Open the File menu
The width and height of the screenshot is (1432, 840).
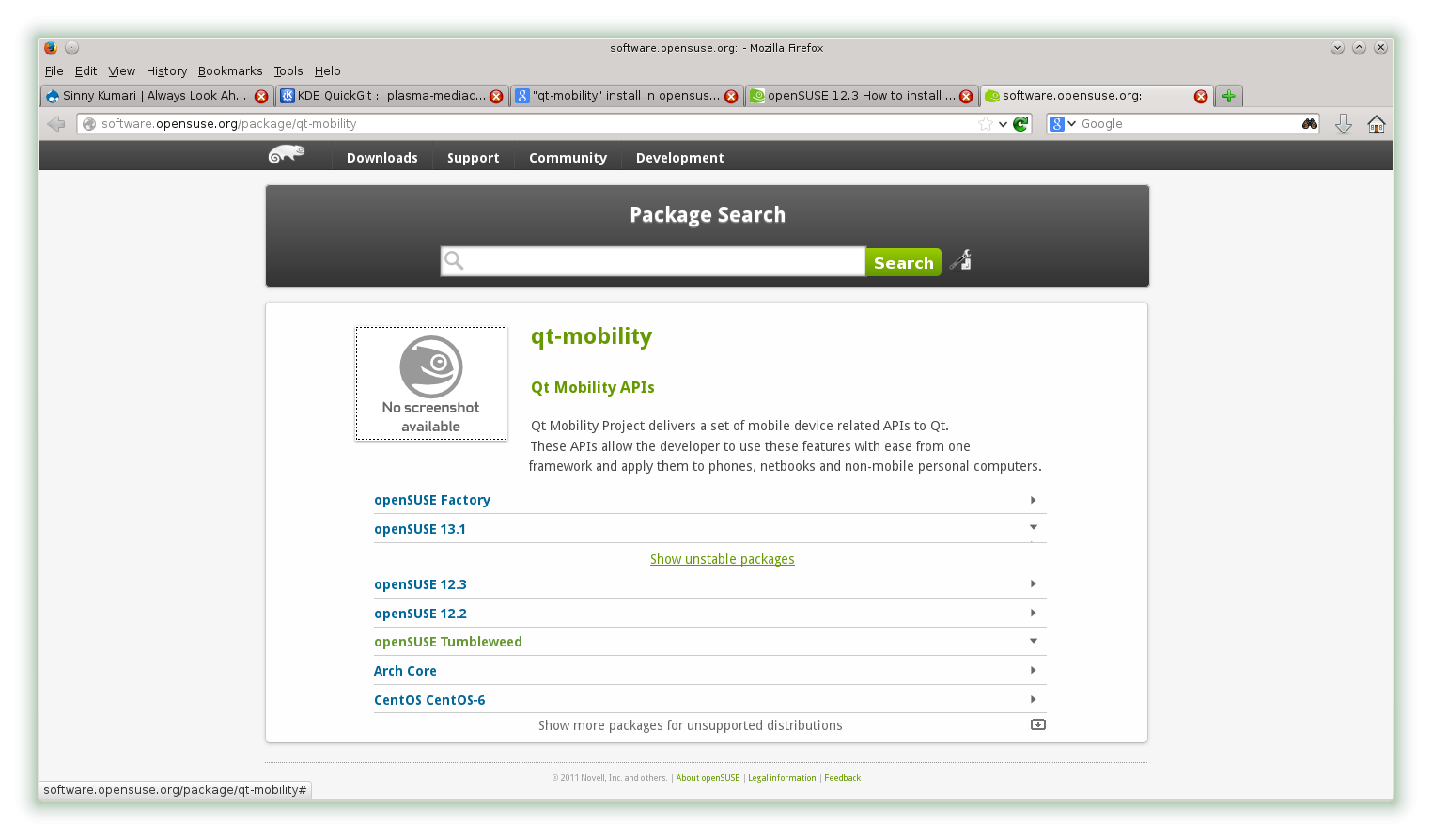click(x=54, y=71)
